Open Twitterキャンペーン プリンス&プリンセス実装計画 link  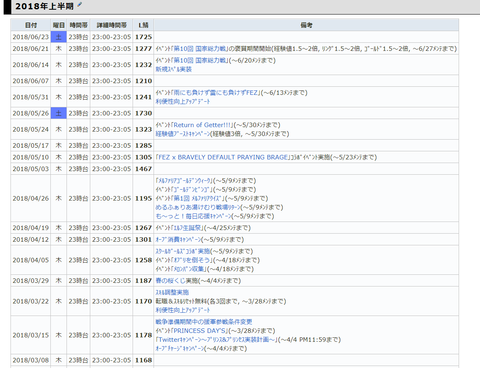click(x=217, y=340)
